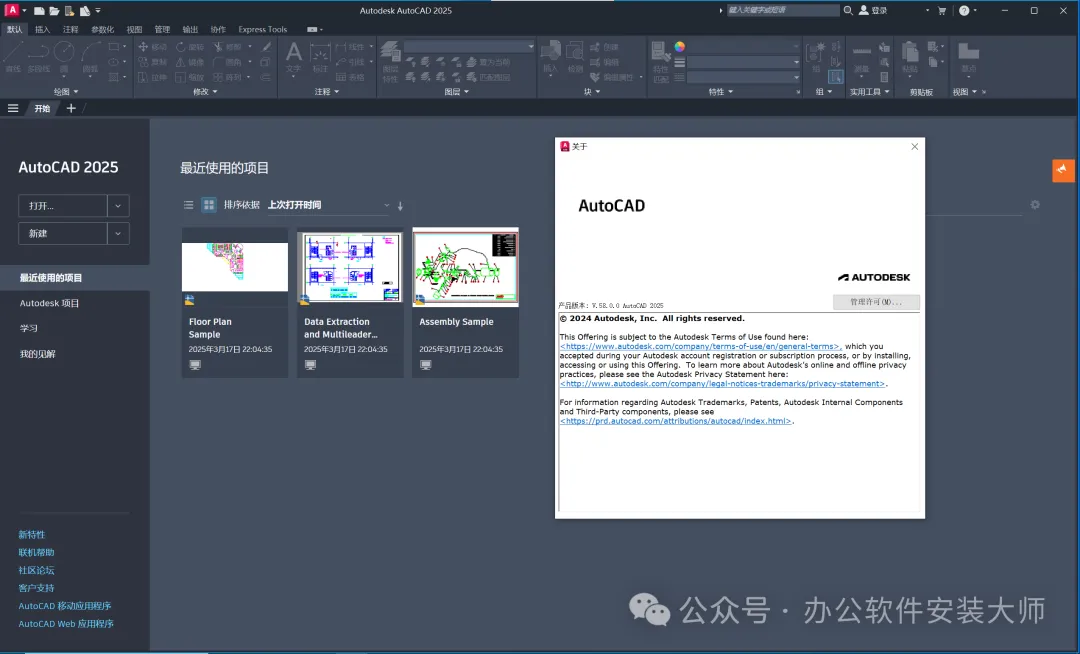Click the orange notification icon at right edge
Image resolution: width=1080 pixels, height=654 pixels.
point(1063,170)
